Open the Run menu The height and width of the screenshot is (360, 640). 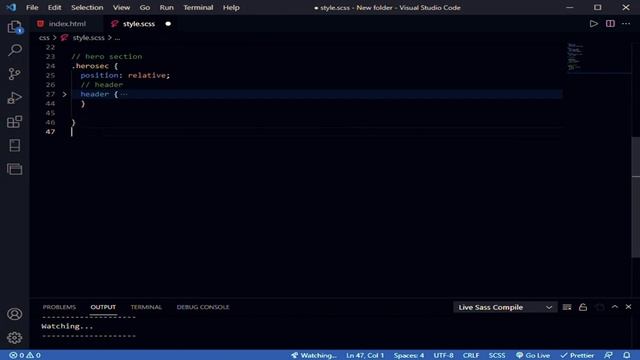167,7
